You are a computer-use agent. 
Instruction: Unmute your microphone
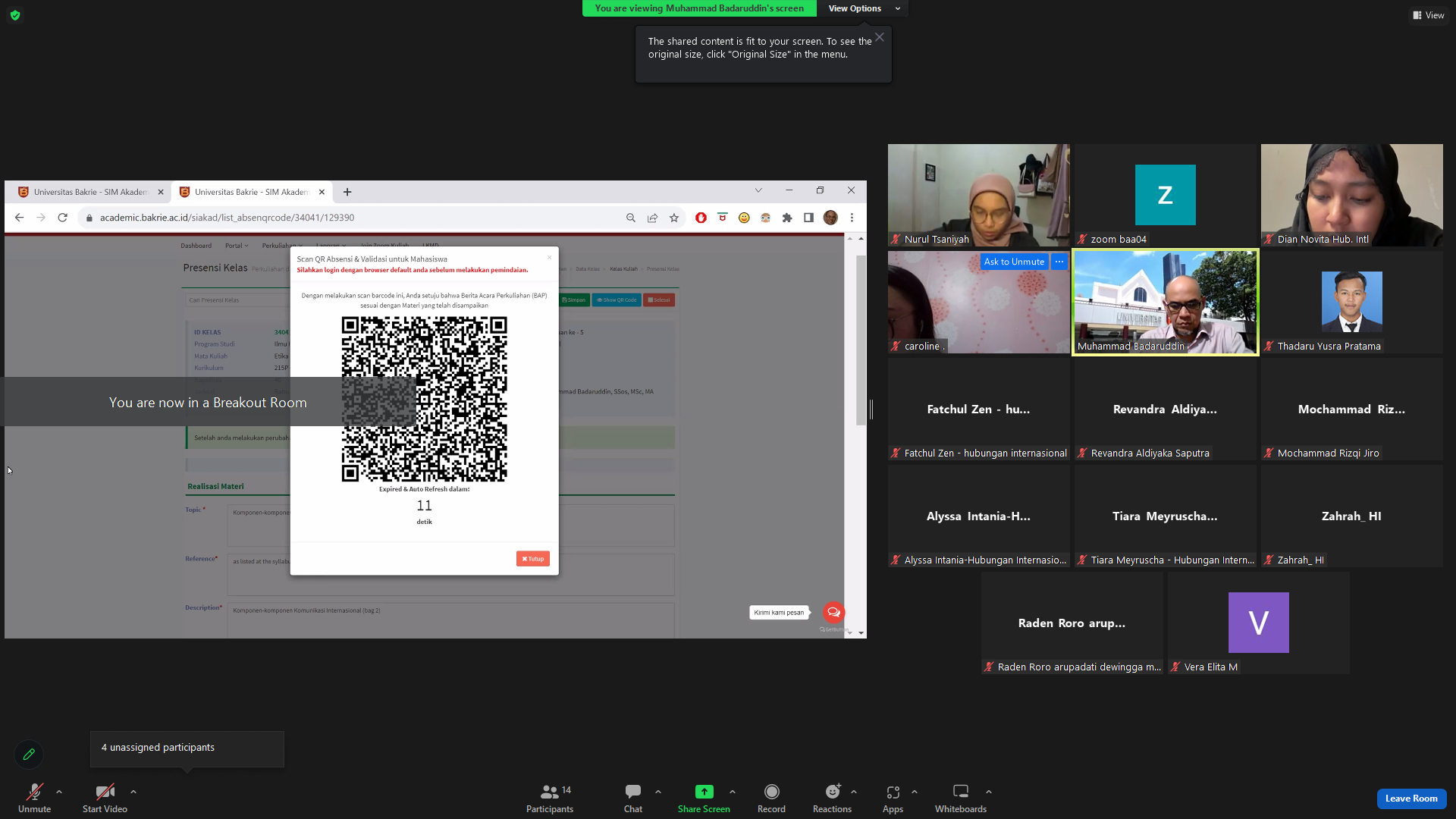(35, 799)
